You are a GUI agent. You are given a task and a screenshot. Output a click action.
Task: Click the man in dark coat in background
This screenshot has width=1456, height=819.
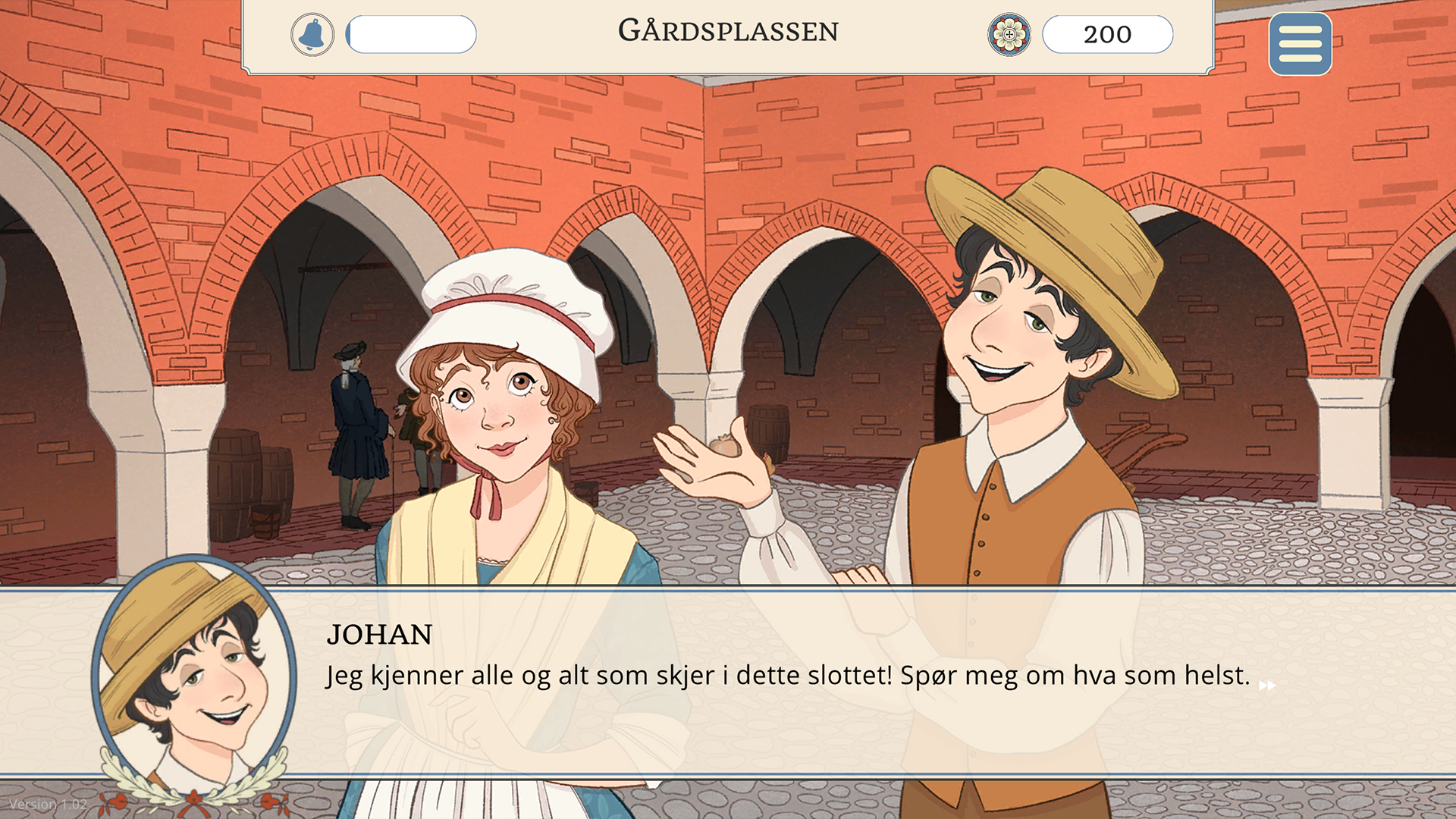point(356,436)
